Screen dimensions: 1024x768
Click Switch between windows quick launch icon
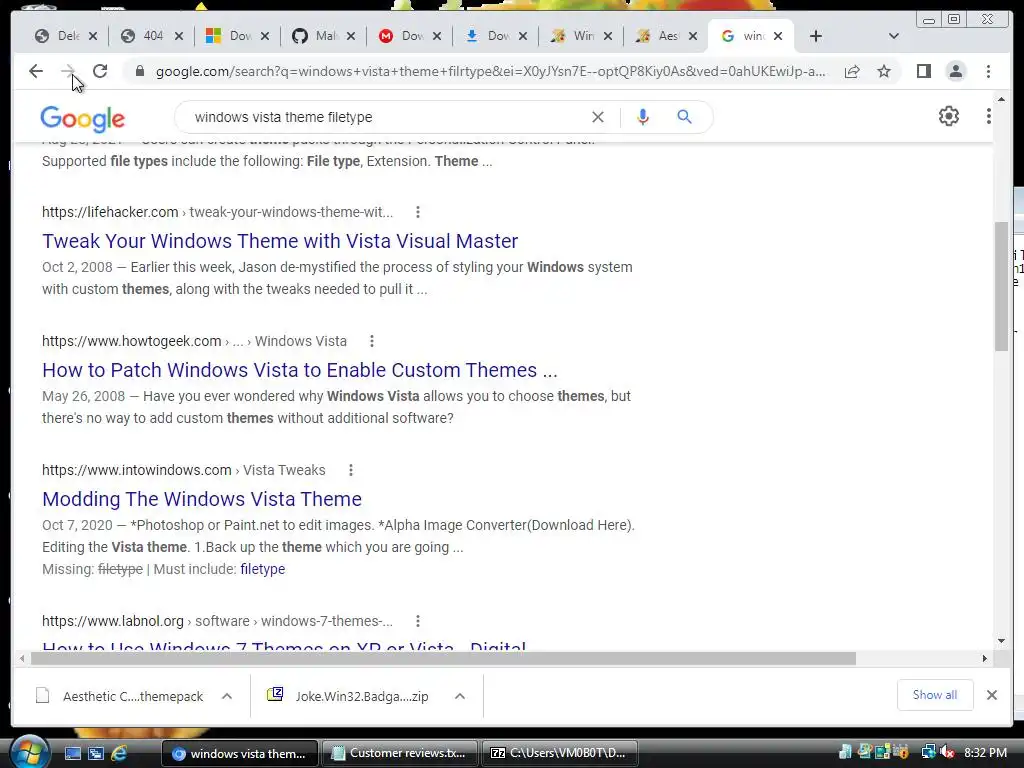(x=96, y=754)
